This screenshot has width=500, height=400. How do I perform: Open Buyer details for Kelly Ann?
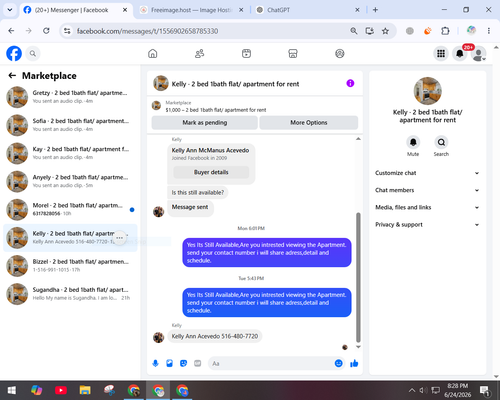point(211,172)
